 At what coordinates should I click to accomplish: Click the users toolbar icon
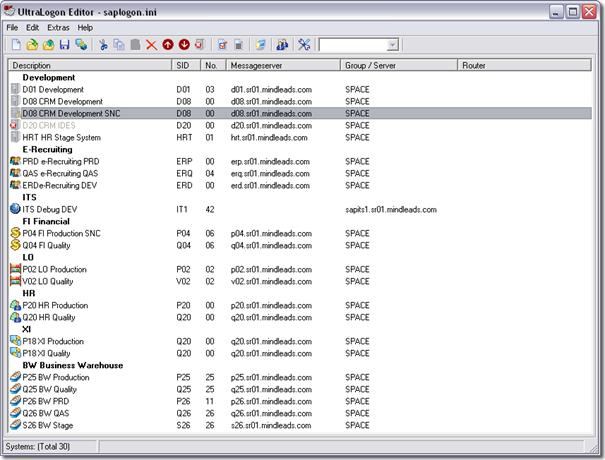point(282,45)
